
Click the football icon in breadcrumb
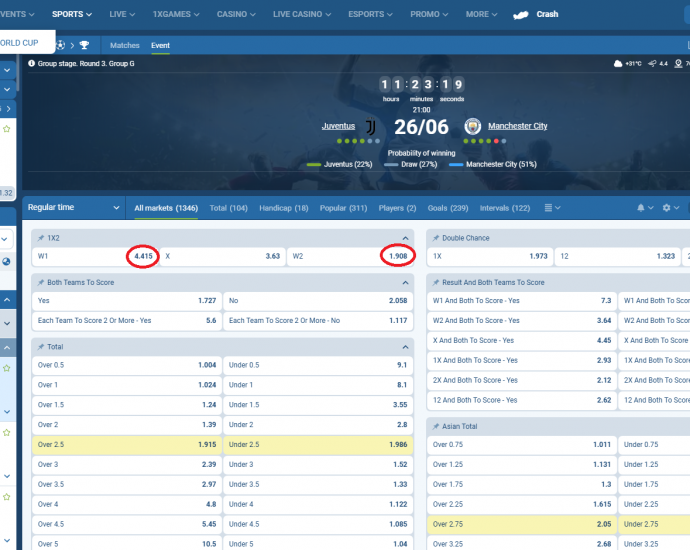(x=61, y=45)
